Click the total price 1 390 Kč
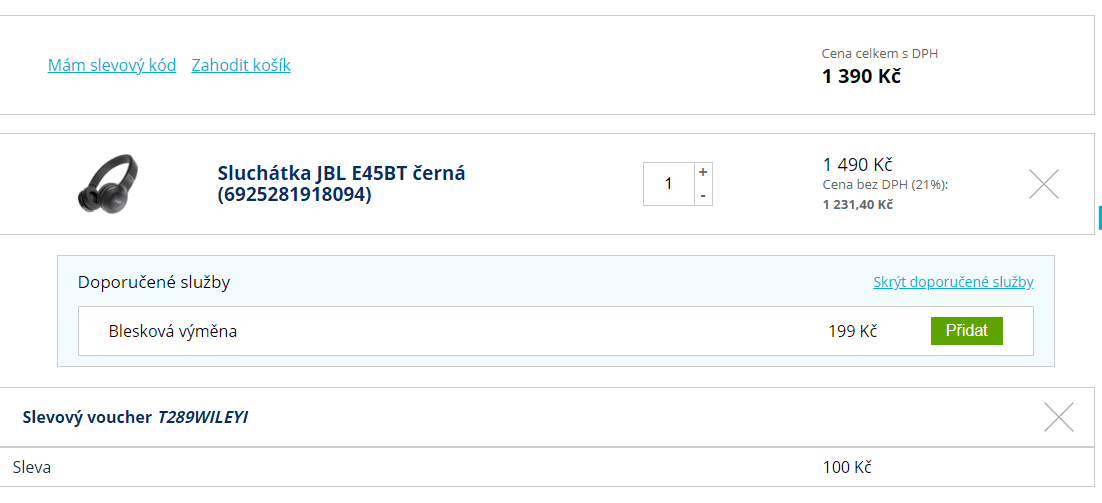The width and height of the screenshot is (1102, 503). click(x=861, y=77)
